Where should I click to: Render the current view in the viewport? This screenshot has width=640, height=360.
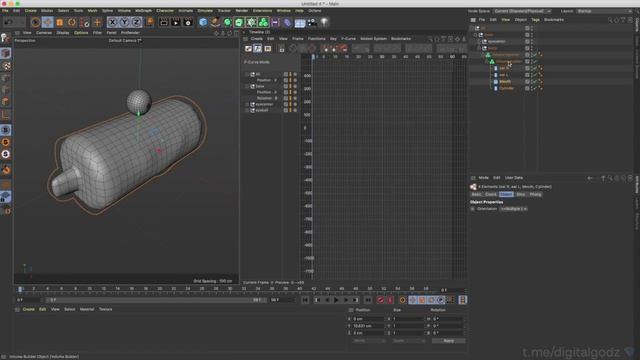(164, 22)
